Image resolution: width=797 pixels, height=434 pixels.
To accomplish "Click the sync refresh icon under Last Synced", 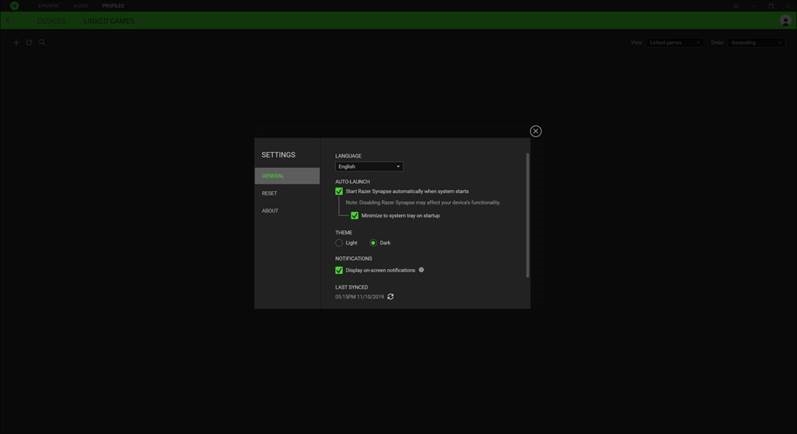I will (390, 297).
